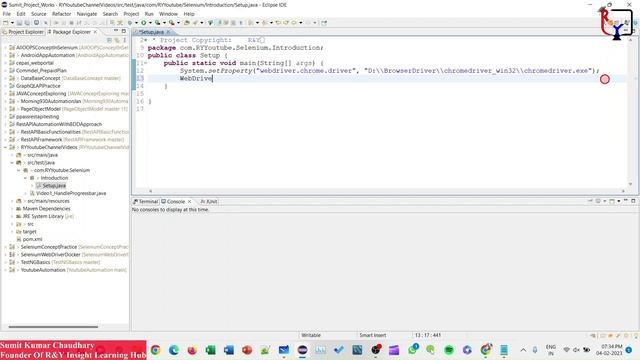Close the Package Explorer tab
The height and width of the screenshot is (360, 640).
(96, 32)
